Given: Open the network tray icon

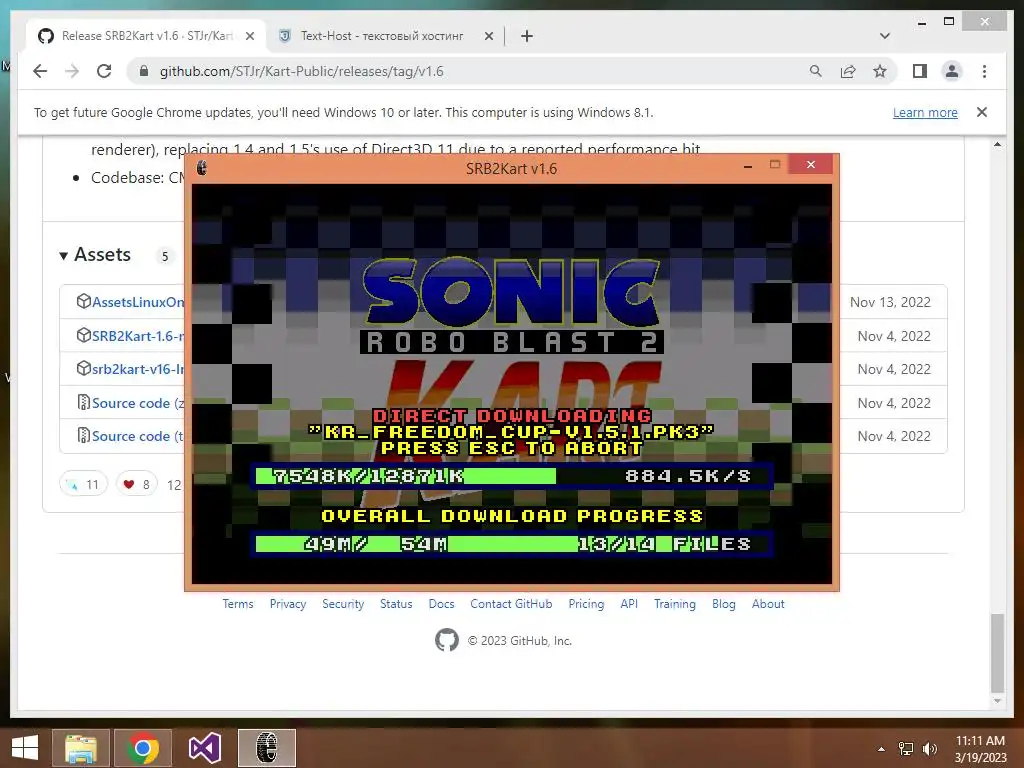Looking at the screenshot, I should point(906,749).
